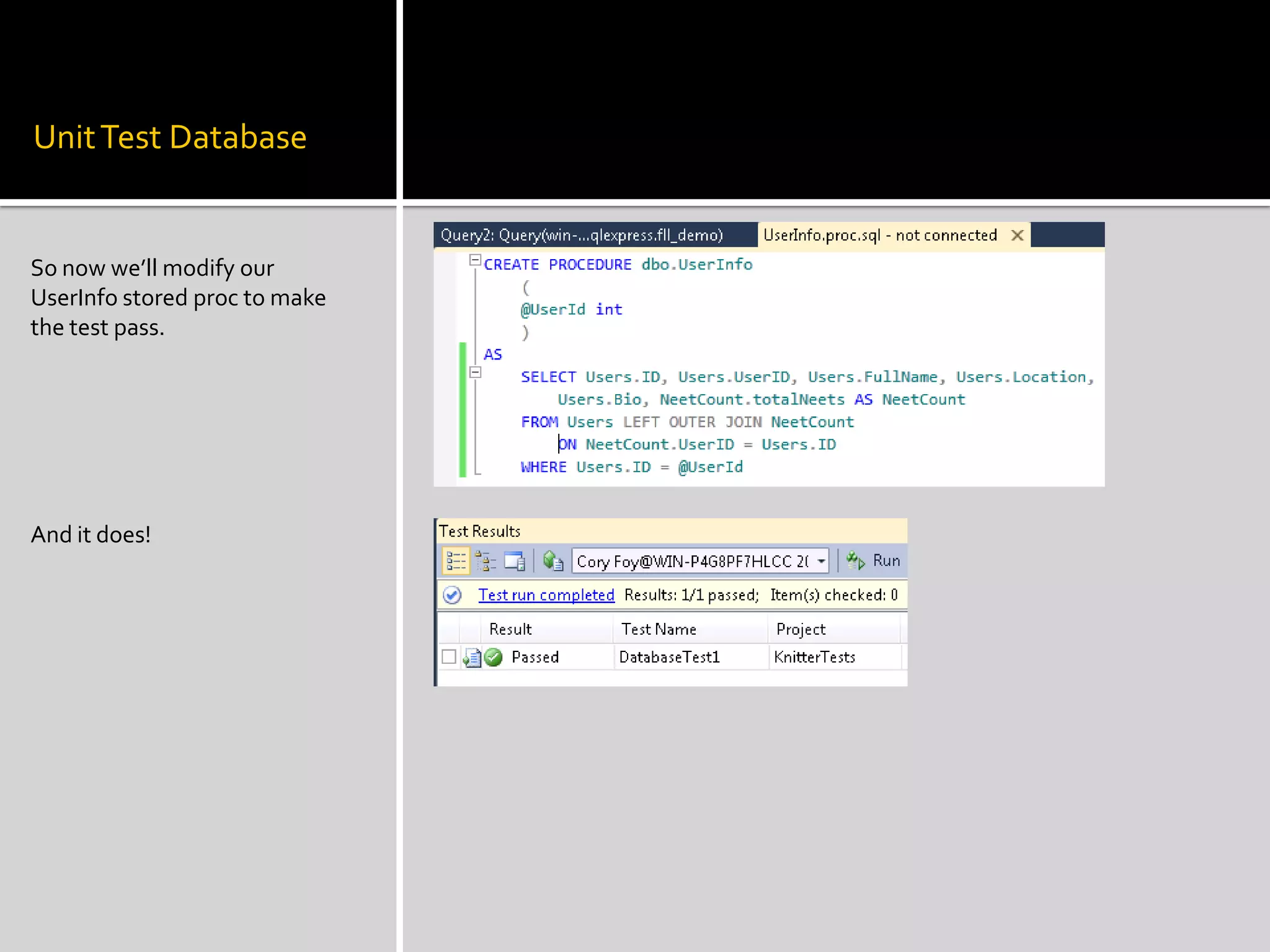
Task: Sort by the Test Name column header
Action: point(691,629)
